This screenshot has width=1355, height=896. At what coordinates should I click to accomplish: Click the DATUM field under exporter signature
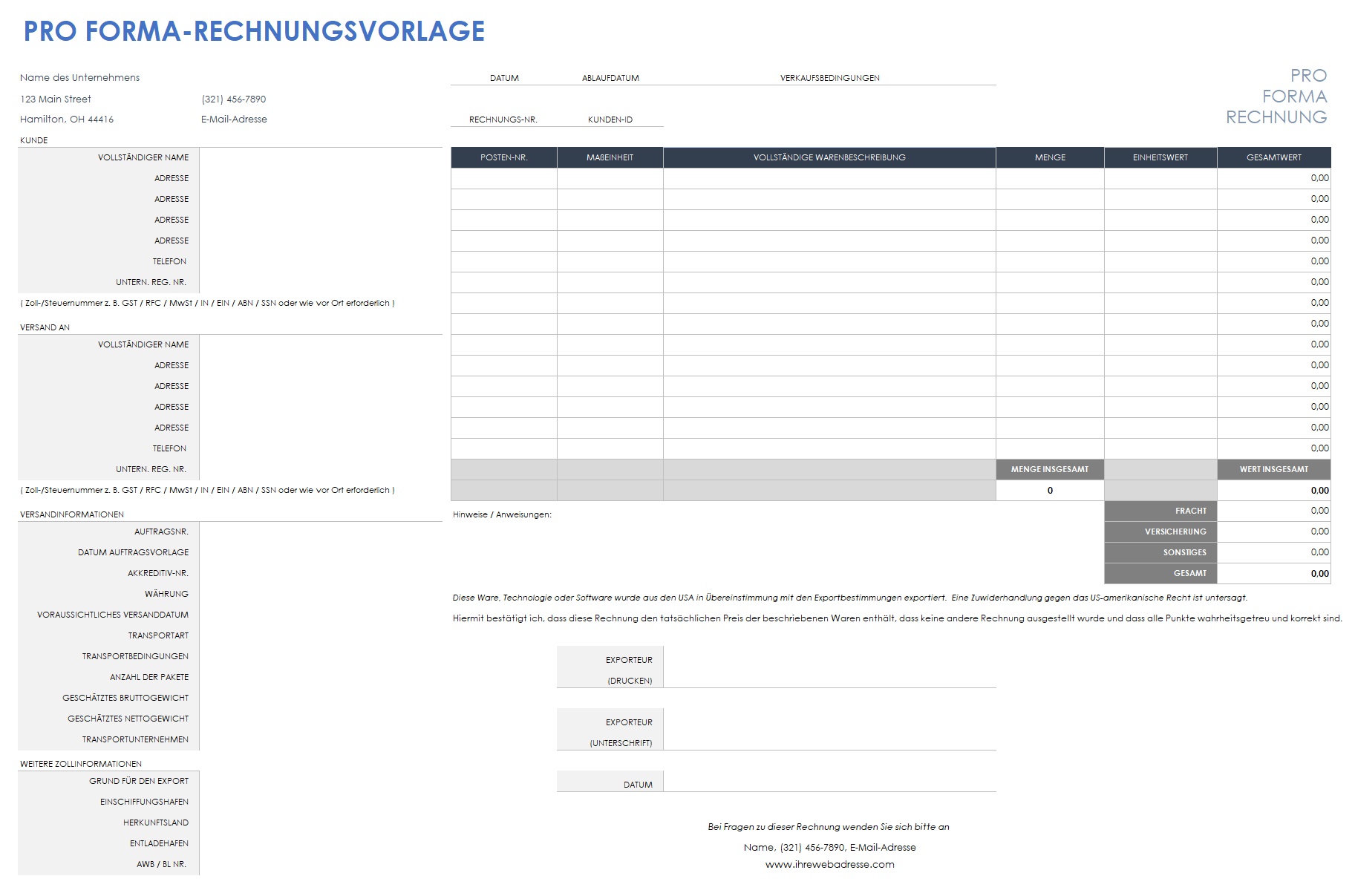tap(829, 782)
